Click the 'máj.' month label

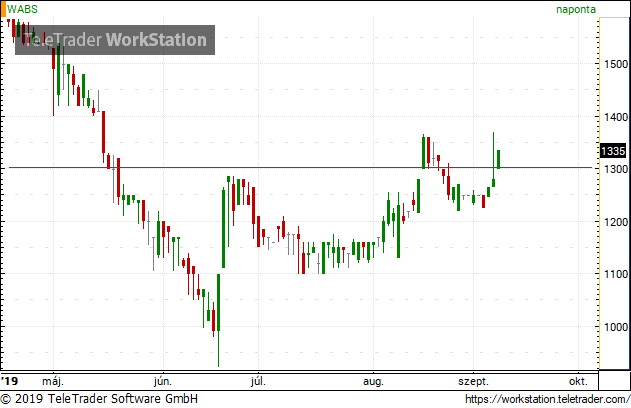click(53, 381)
